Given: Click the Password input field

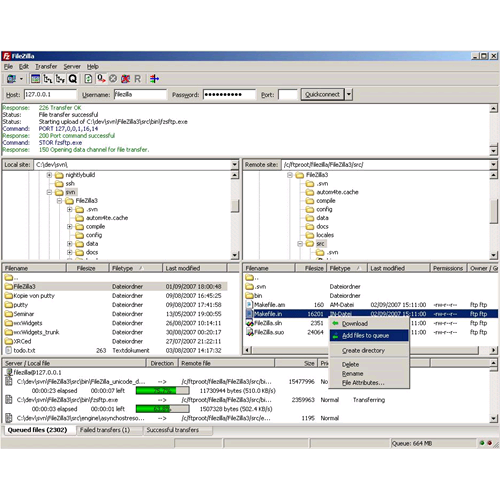Looking at the screenshot, I should click(229, 95).
